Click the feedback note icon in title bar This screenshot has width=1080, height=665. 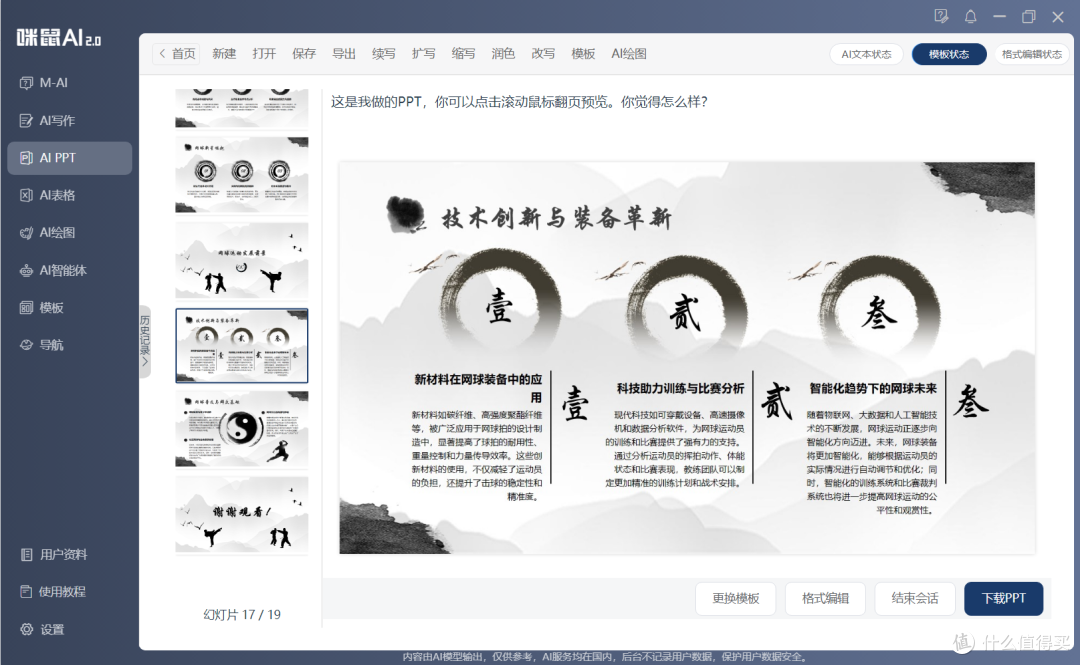(x=941, y=17)
